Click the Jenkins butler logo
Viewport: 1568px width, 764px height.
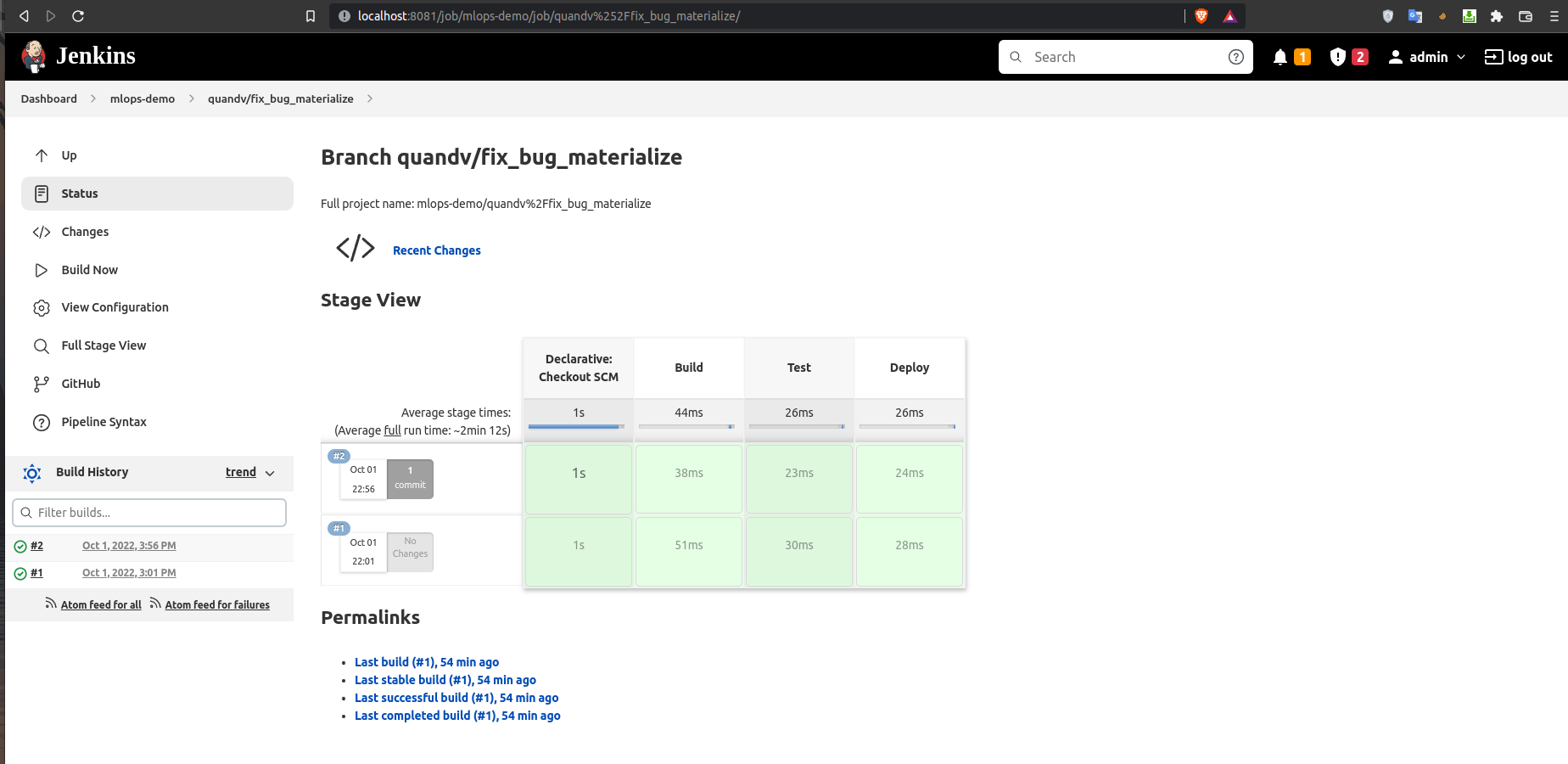[x=34, y=56]
